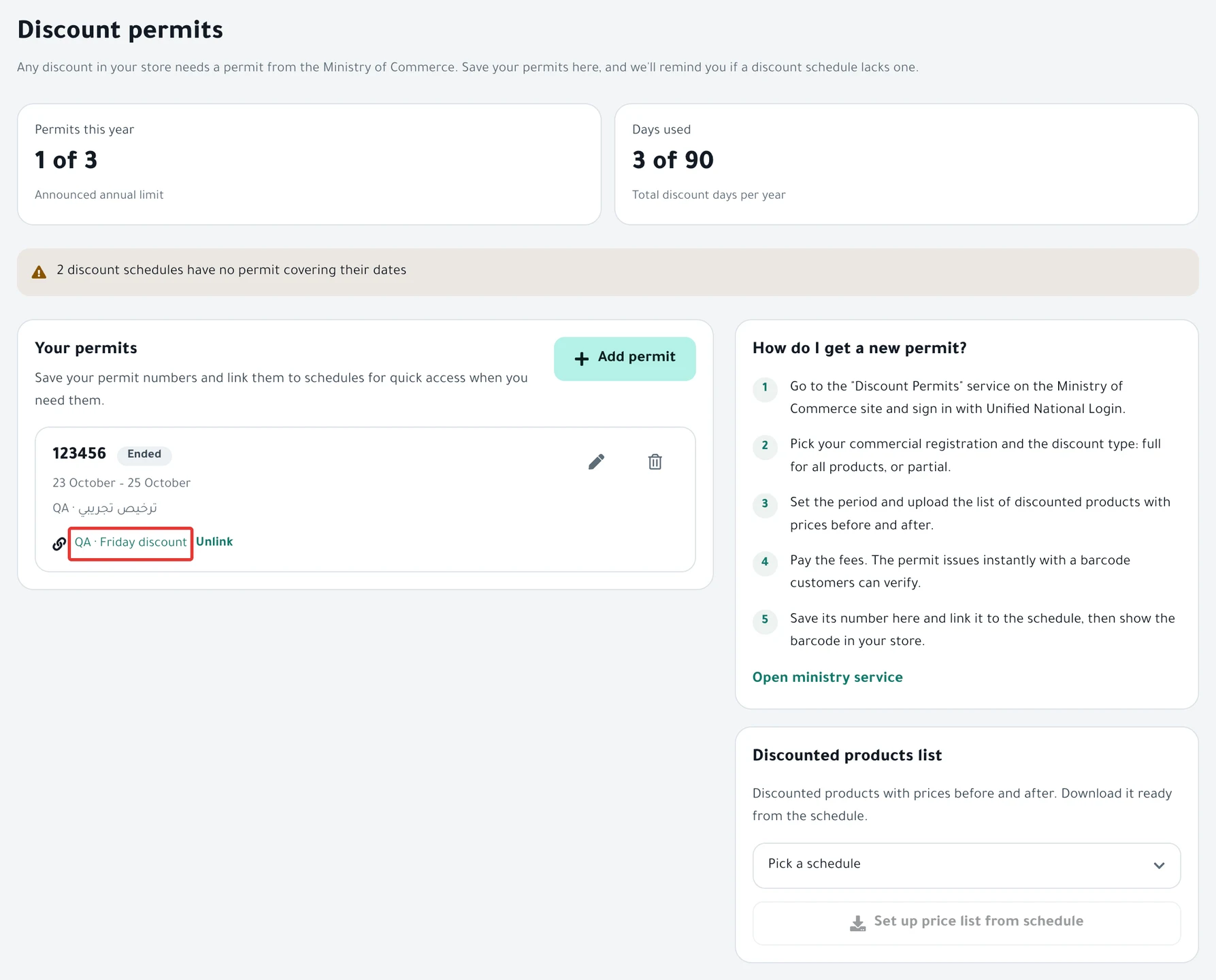Click the step 3 number circle
Image resolution: width=1216 pixels, height=980 pixels.
point(765,504)
